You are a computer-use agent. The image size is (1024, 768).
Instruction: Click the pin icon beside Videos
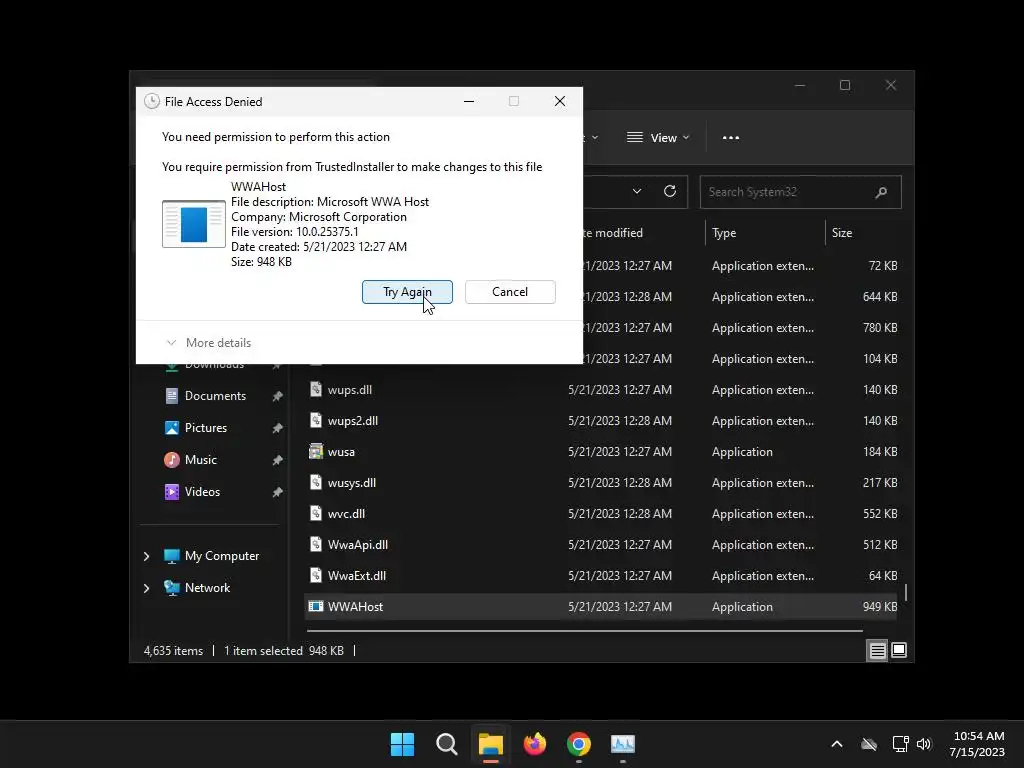coord(277,492)
